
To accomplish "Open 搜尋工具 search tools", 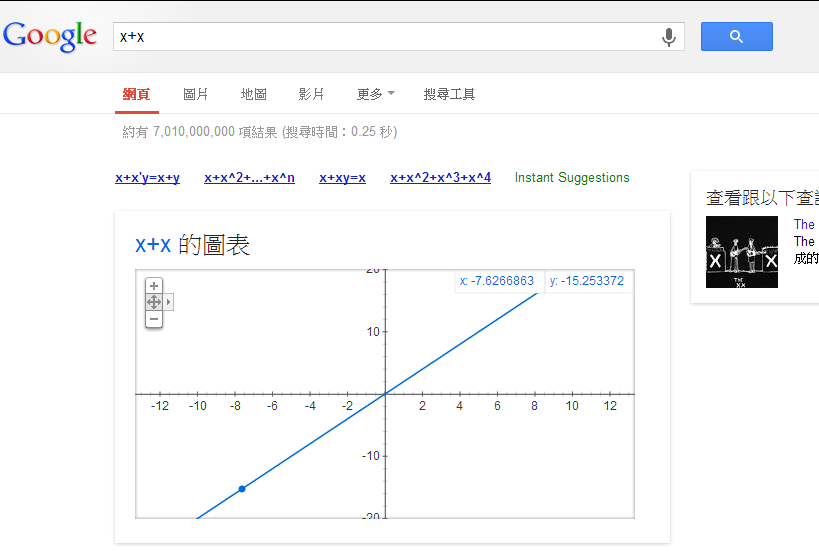I will point(449,94).
